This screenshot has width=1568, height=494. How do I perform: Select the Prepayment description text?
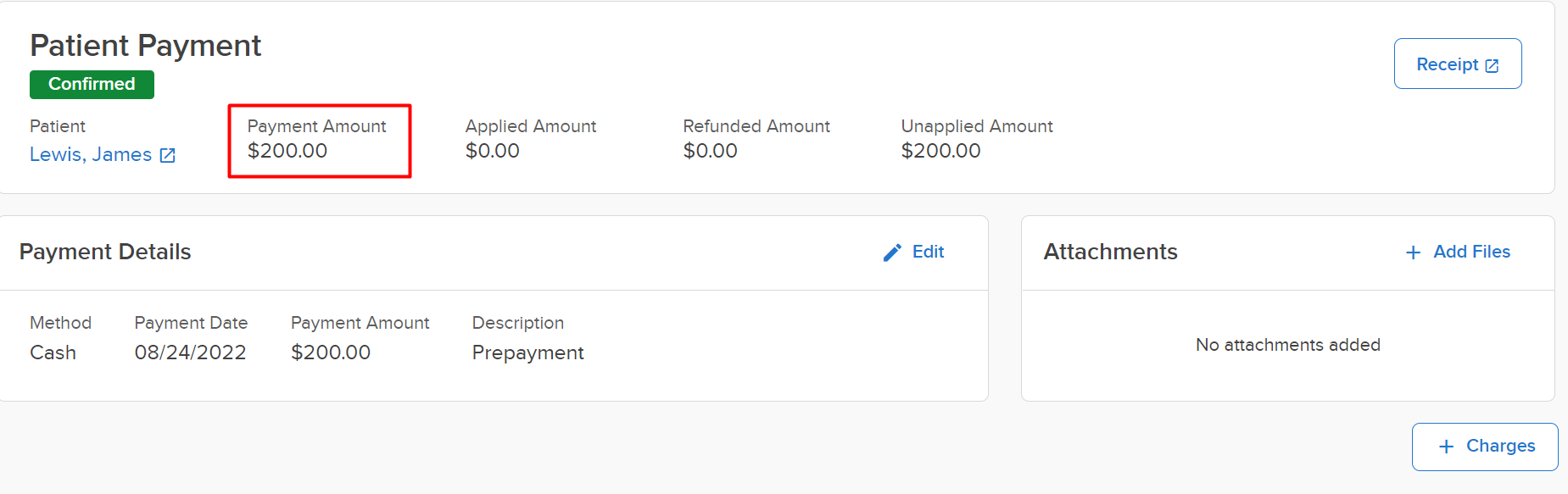click(x=527, y=352)
